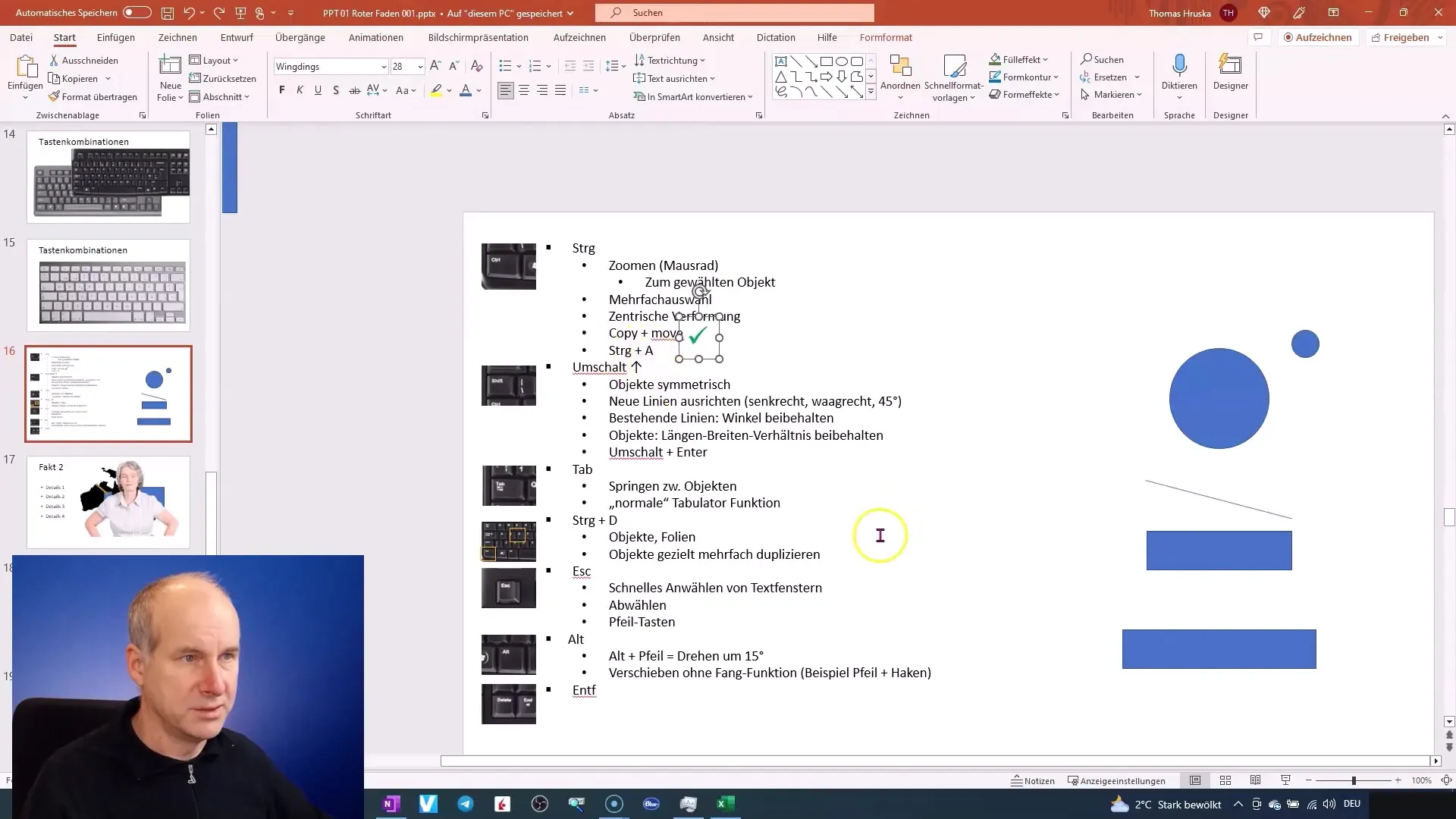Open the Fülleffekt shape fill
The image size is (1456, 819).
click(1018, 59)
